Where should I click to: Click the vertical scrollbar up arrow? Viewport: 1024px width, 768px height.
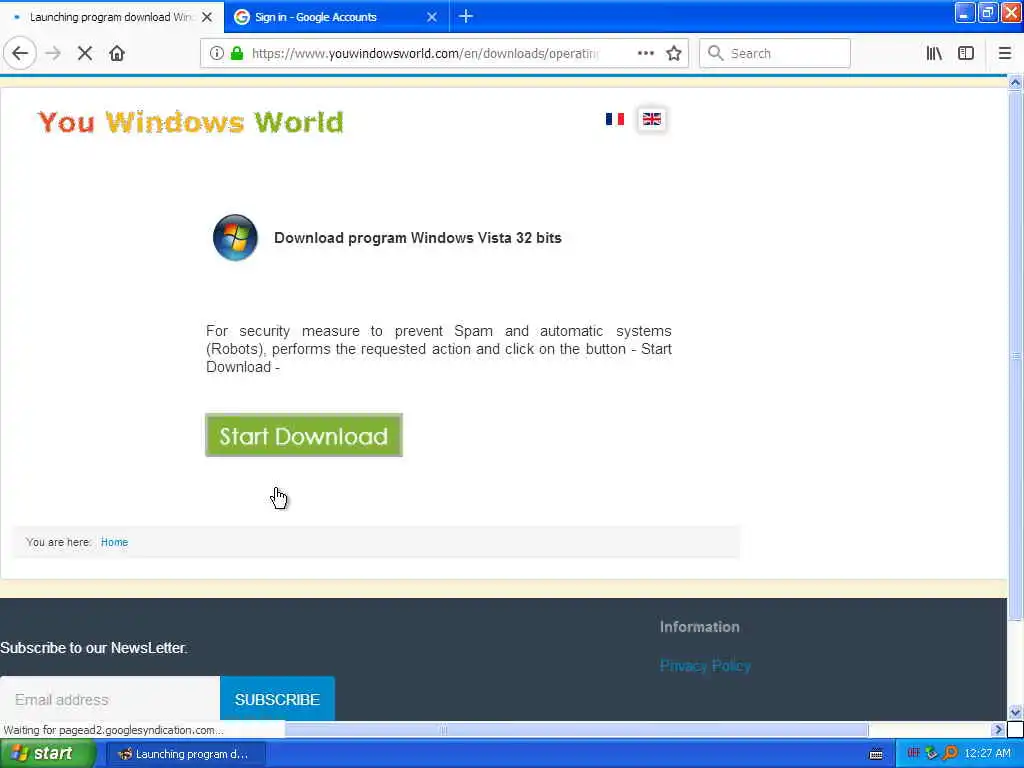coord(1015,82)
